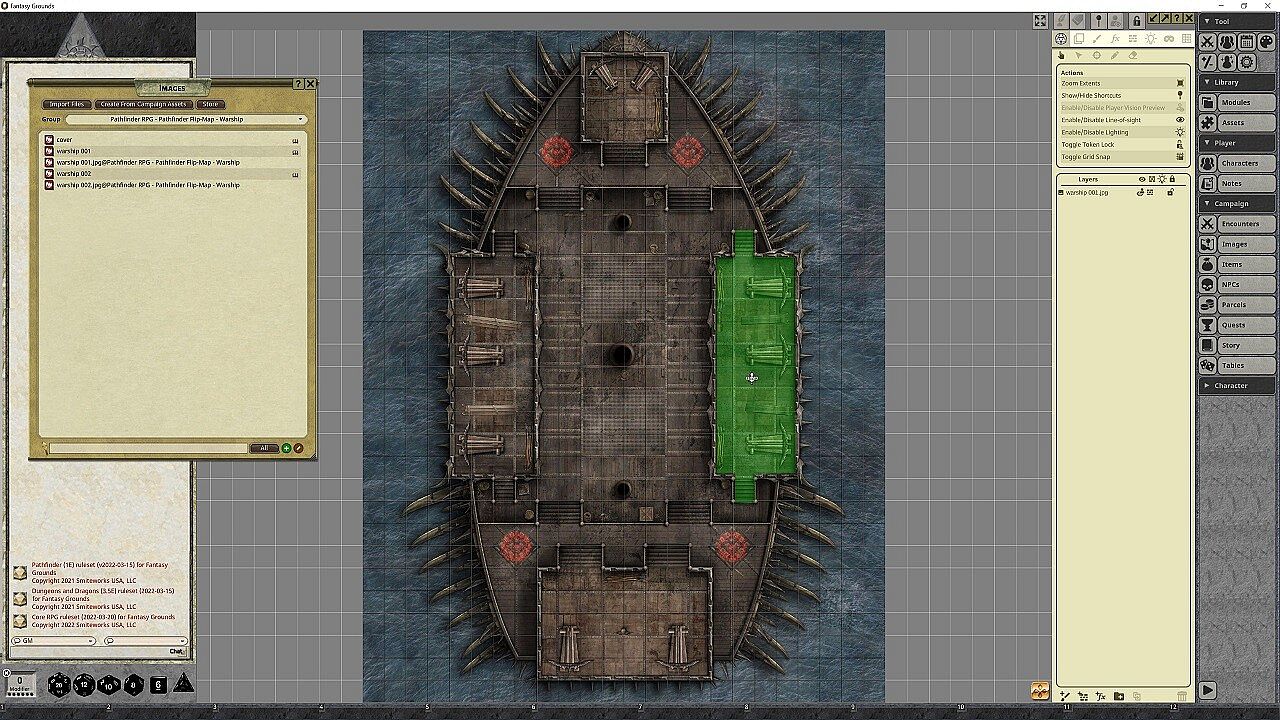The height and width of the screenshot is (720, 1280).
Task: Open the options gear tool icon
Action: coord(1246,62)
